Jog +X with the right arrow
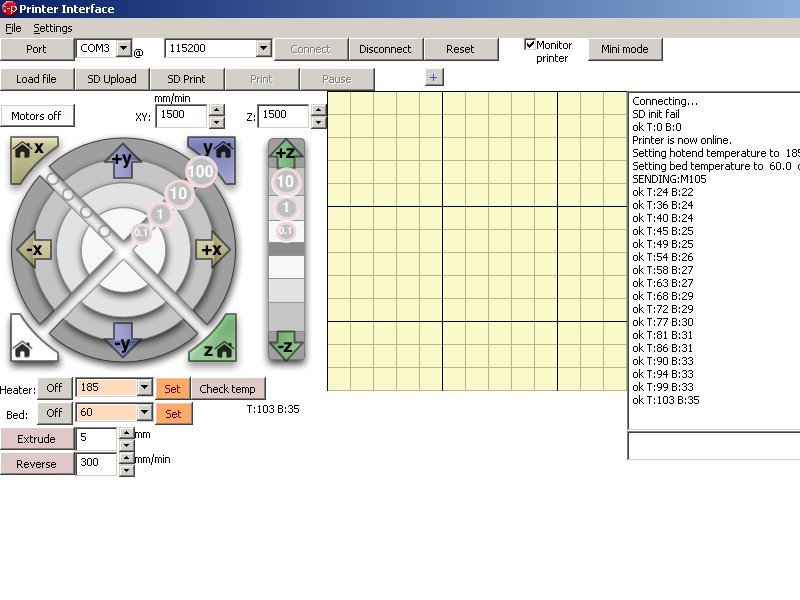 212,249
